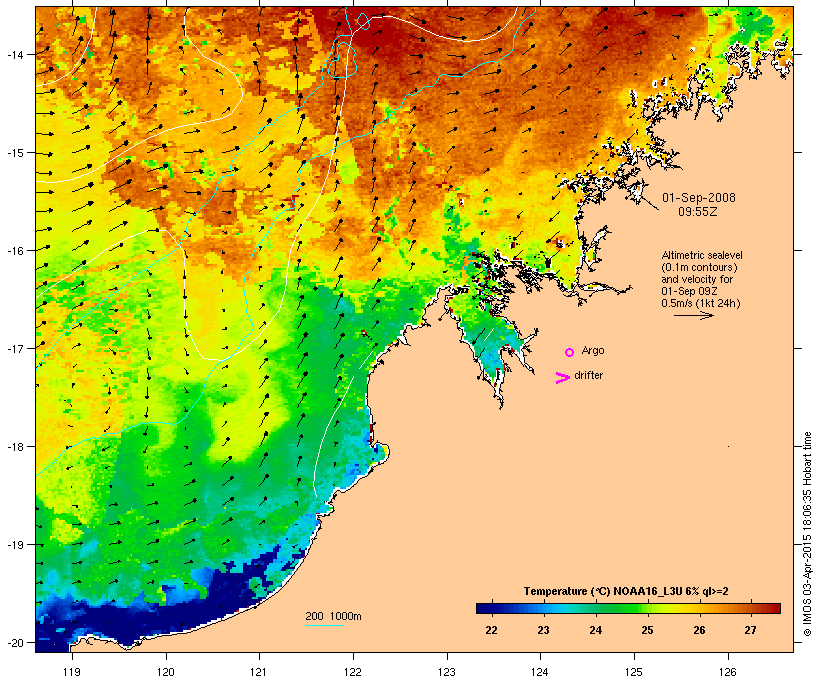Click 'and velocity for' caption line
Viewport: 820px width, 680px height.
click(697, 279)
